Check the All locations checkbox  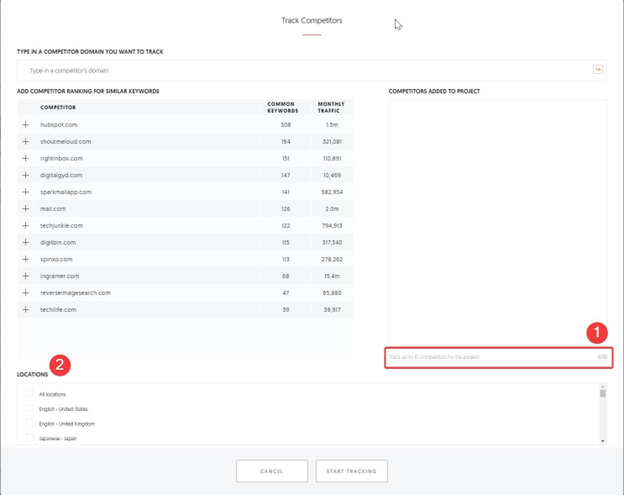click(x=30, y=394)
